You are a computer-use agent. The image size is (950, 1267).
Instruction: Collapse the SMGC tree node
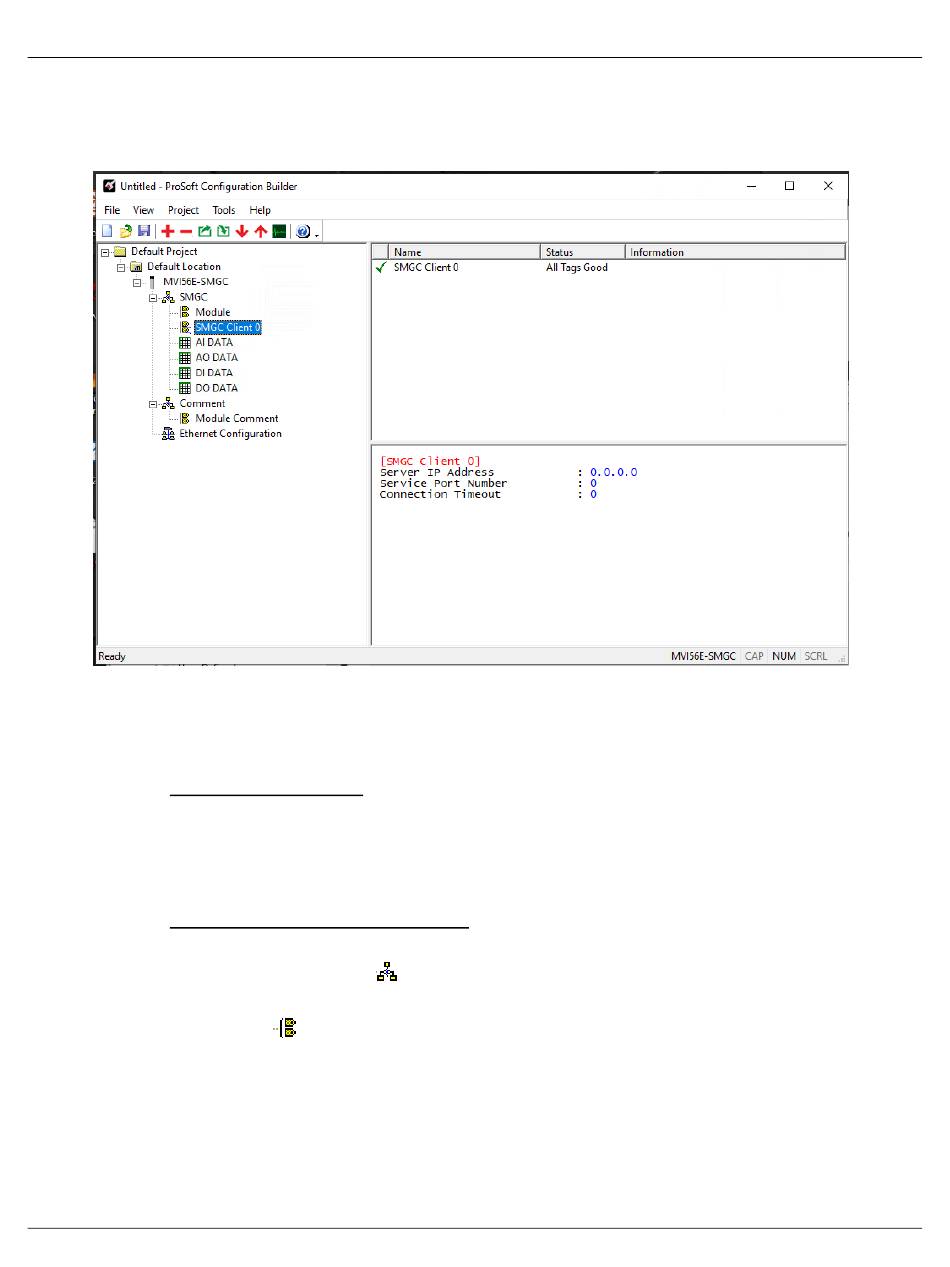coord(153,298)
